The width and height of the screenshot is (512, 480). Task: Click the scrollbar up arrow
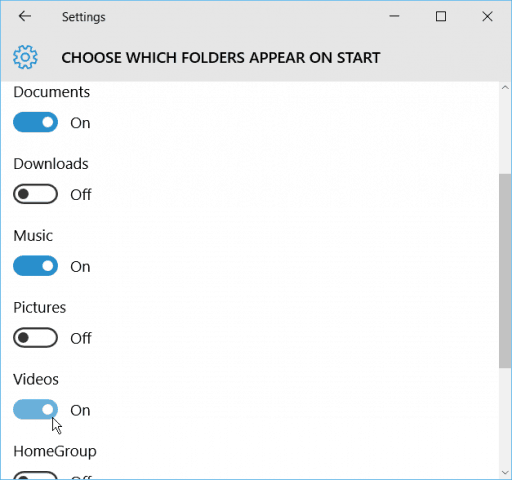[505, 88]
